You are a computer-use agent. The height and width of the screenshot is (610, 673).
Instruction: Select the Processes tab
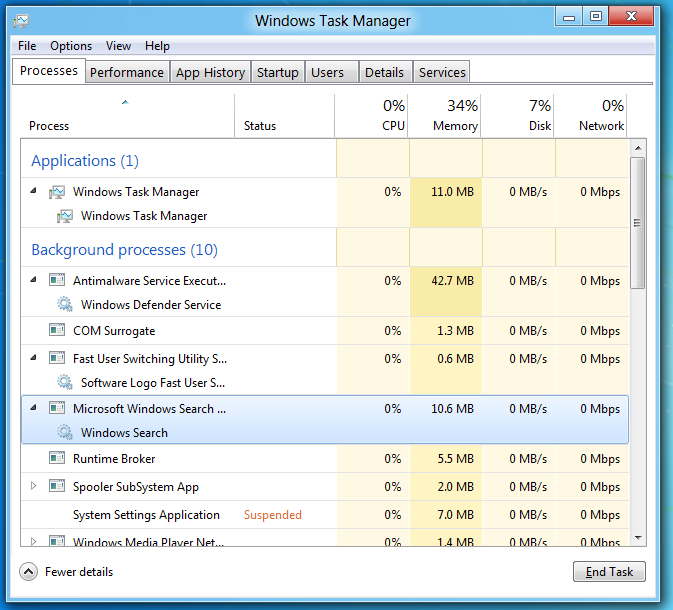49,70
